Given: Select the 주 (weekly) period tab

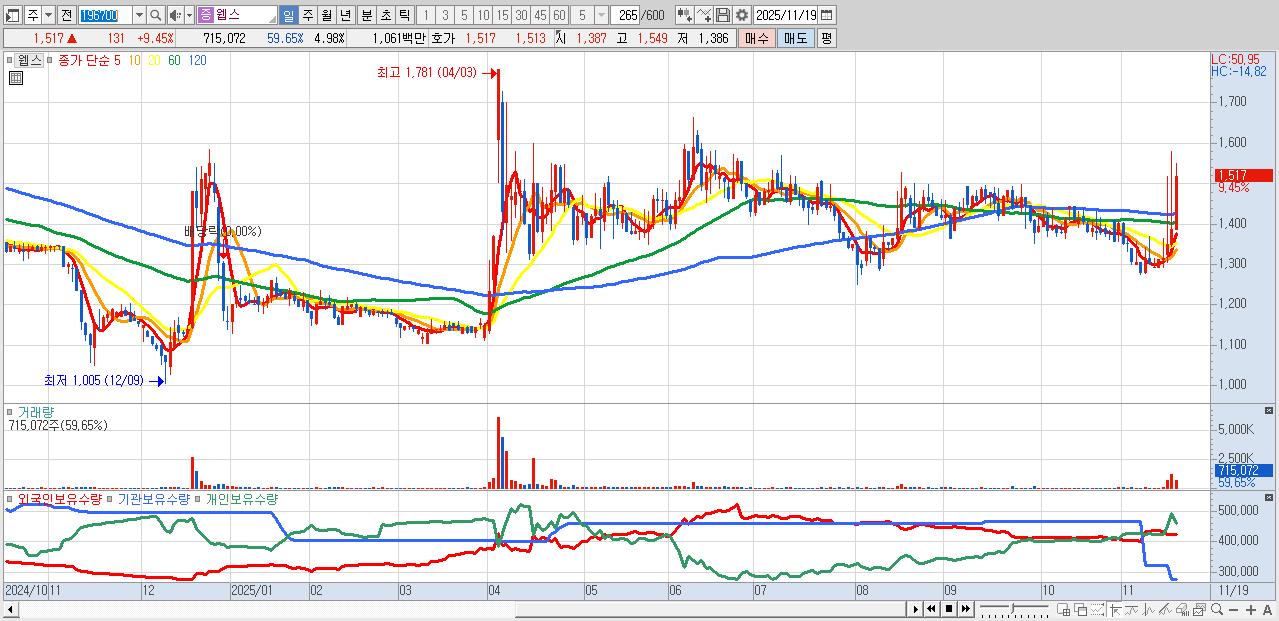Looking at the screenshot, I should 307,15.
